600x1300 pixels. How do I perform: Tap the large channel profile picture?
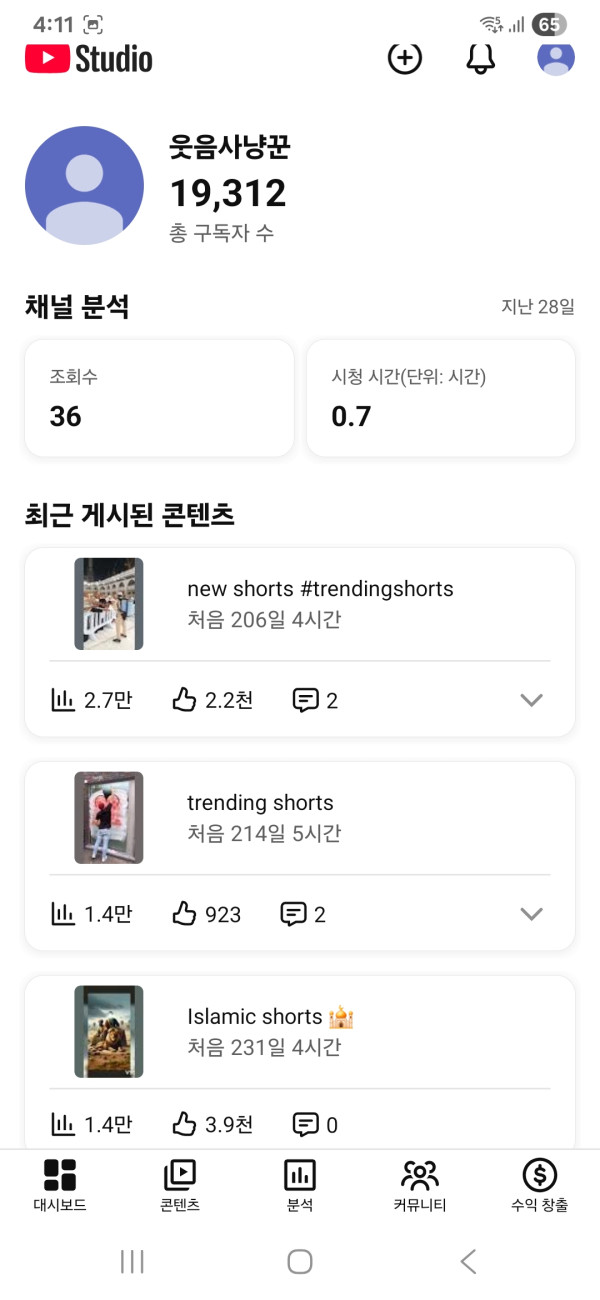[x=84, y=186]
